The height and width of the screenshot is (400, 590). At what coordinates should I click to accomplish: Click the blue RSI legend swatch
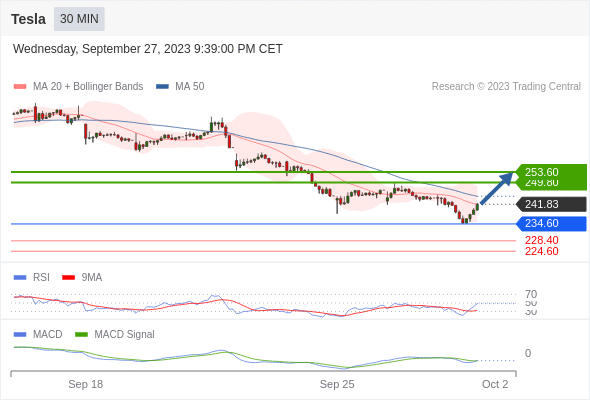click(x=20, y=278)
